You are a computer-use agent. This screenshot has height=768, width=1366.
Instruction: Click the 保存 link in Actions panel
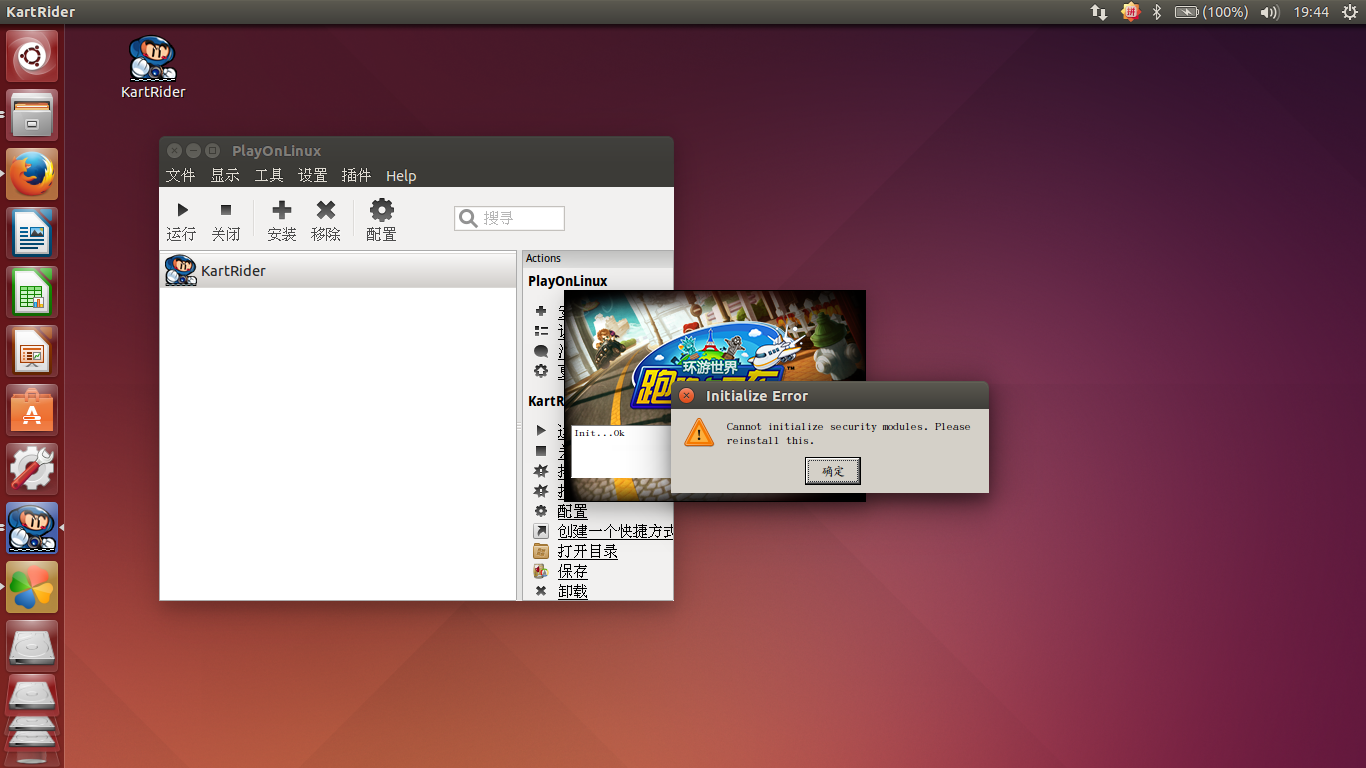(x=573, y=571)
